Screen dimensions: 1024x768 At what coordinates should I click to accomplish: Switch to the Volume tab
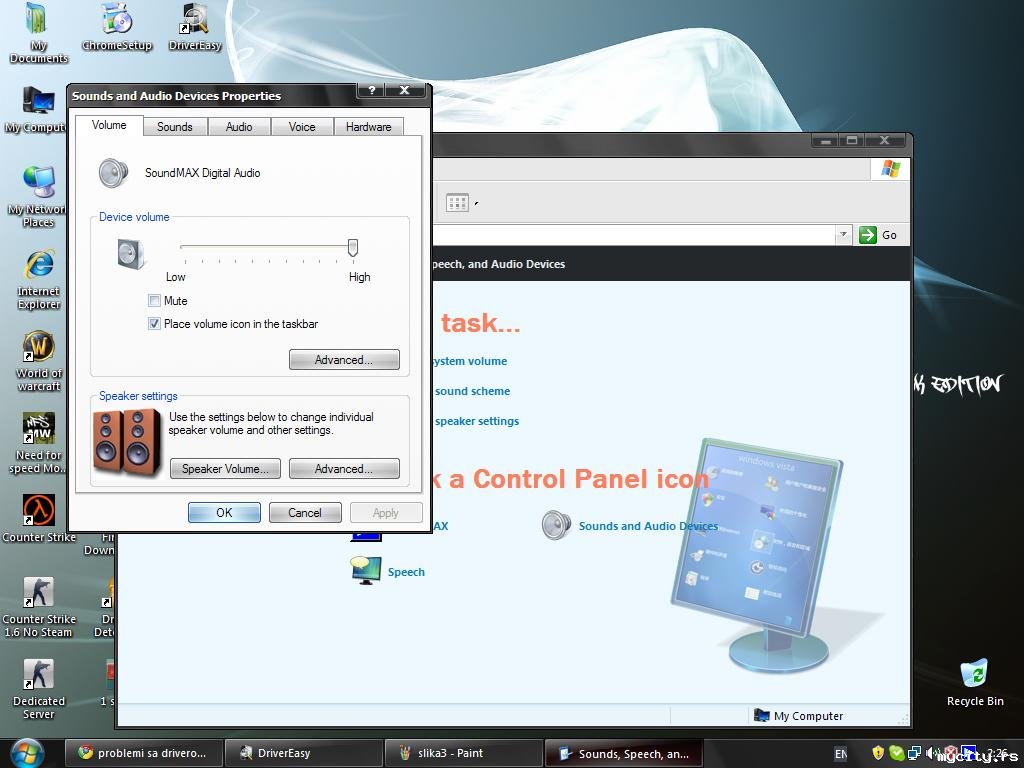click(x=109, y=125)
